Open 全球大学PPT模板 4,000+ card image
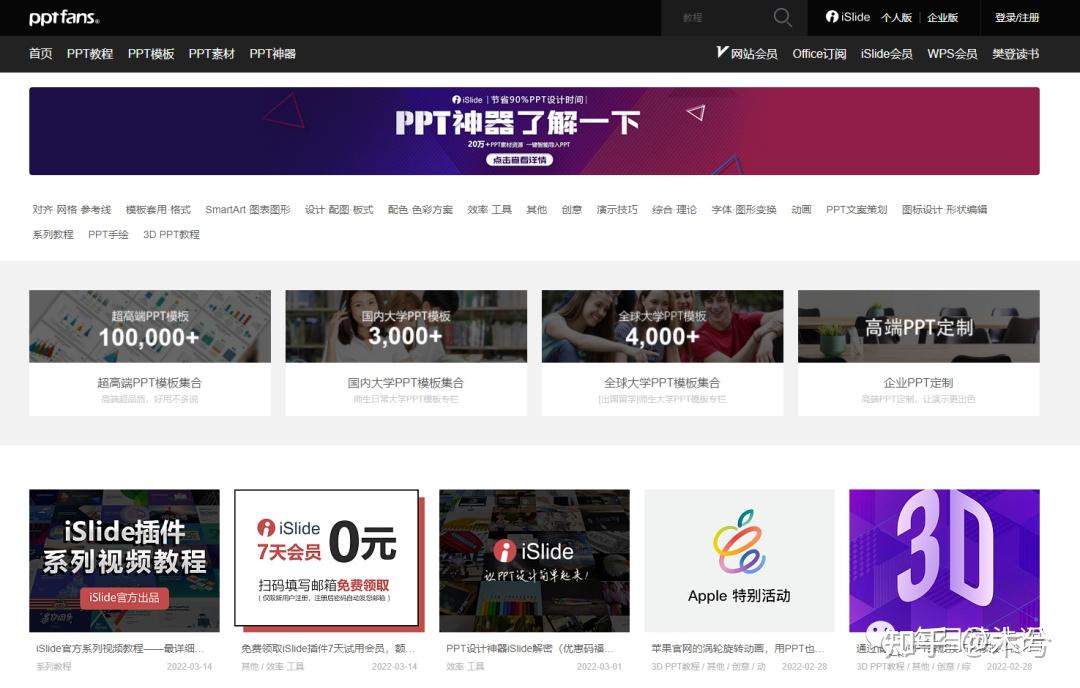The width and height of the screenshot is (1080, 688). click(x=662, y=326)
